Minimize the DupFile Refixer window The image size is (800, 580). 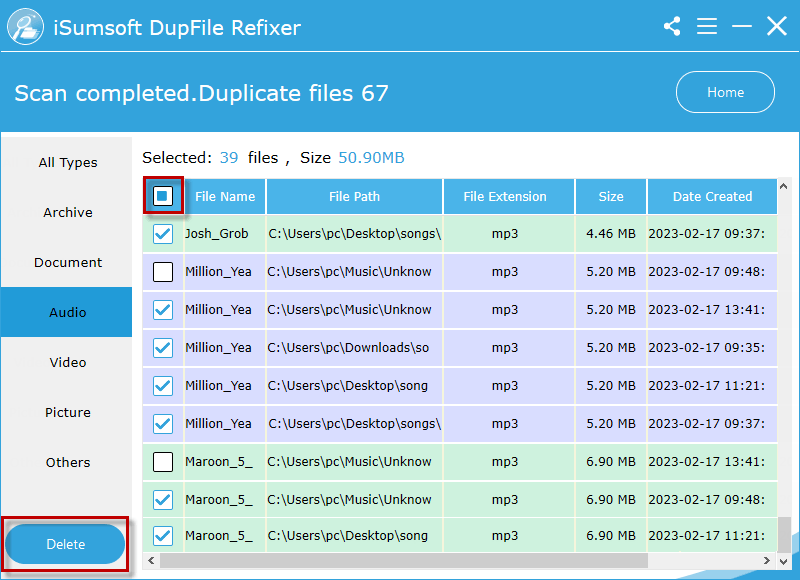741,26
